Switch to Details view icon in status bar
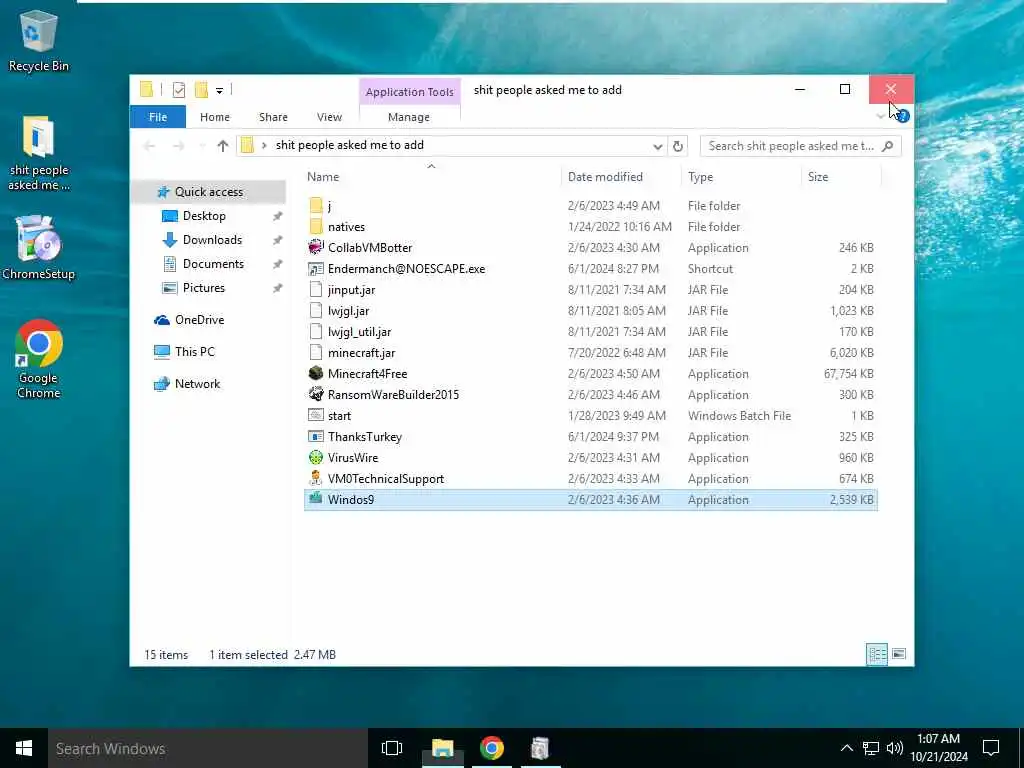This screenshot has width=1024, height=768. click(x=876, y=654)
